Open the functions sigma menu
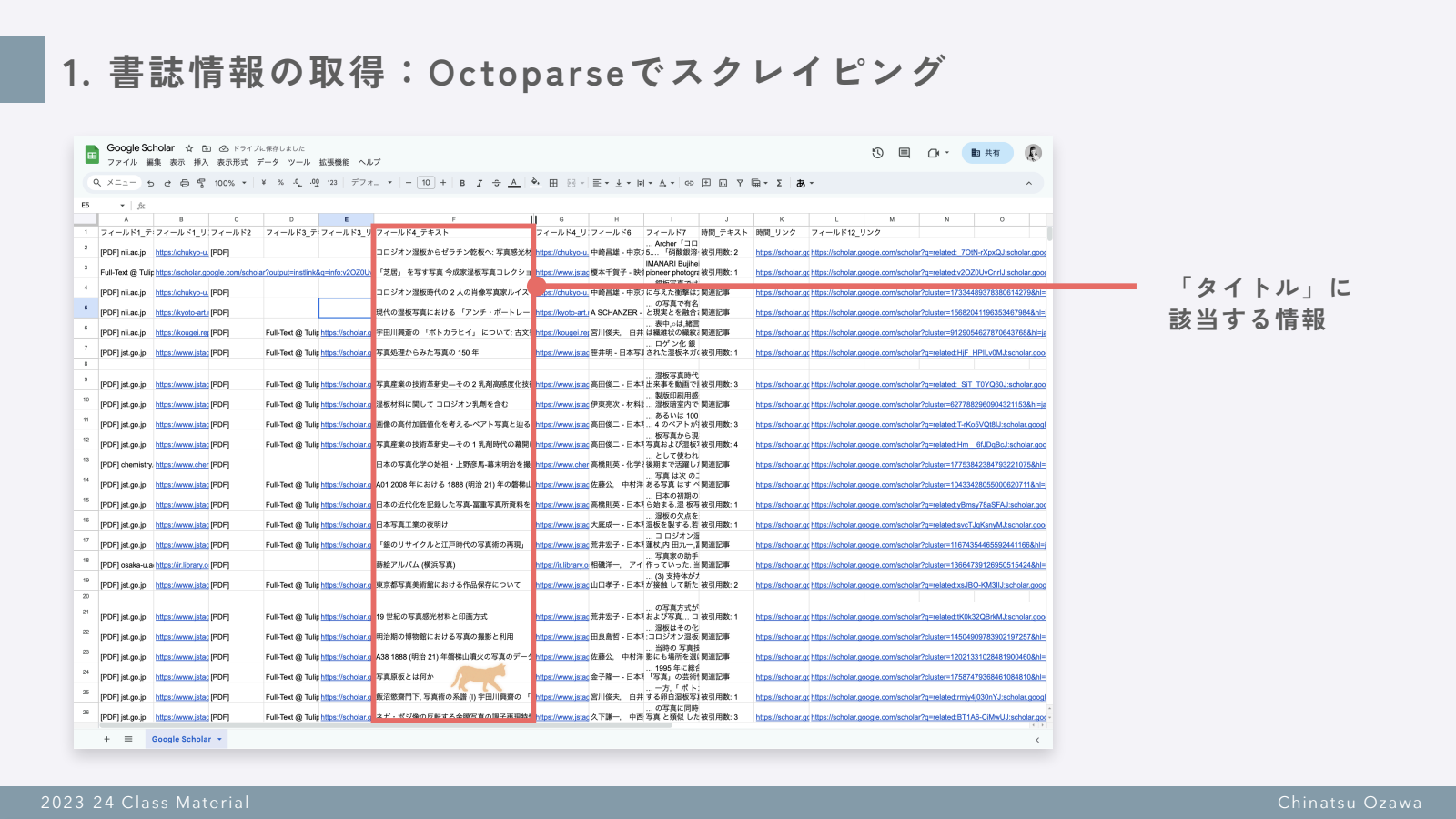The height and width of the screenshot is (819, 1456). click(779, 183)
